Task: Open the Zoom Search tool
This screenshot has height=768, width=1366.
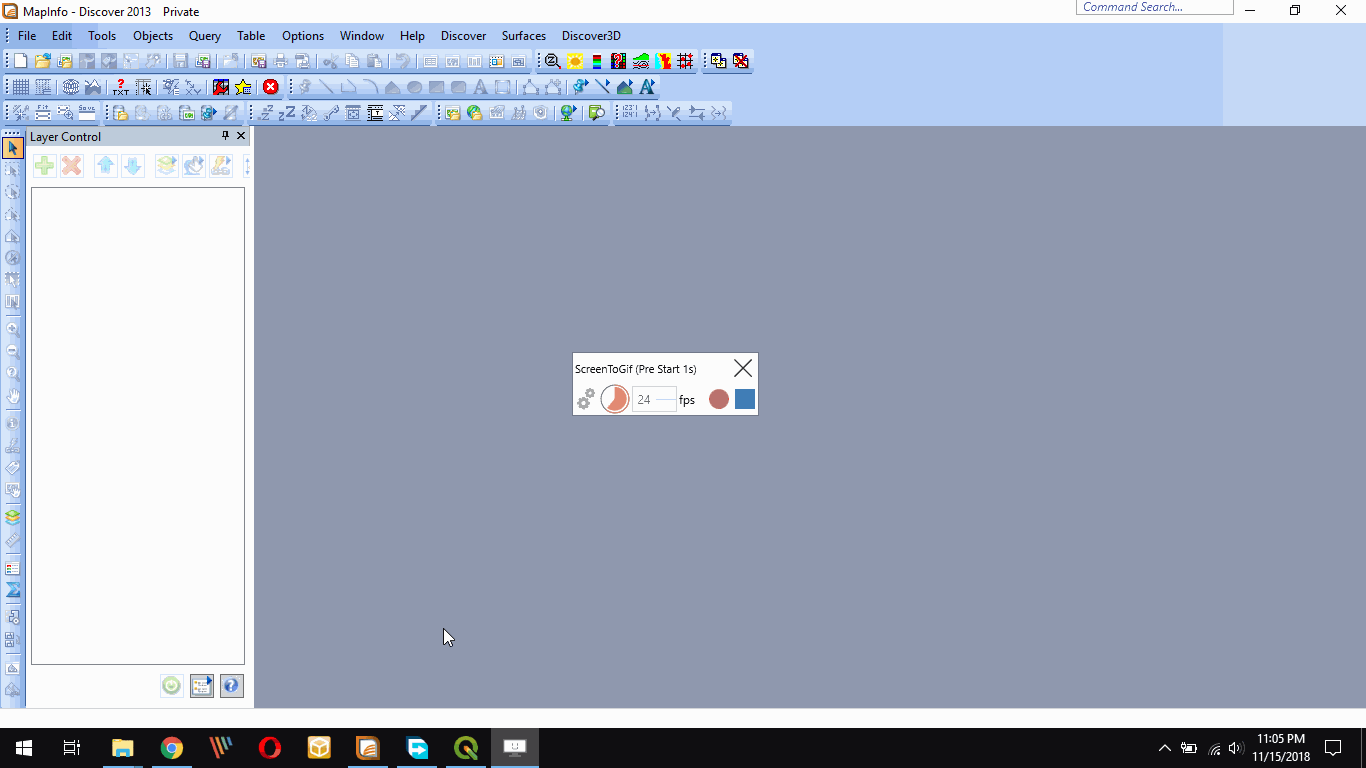Action: (x=550, y=61)
